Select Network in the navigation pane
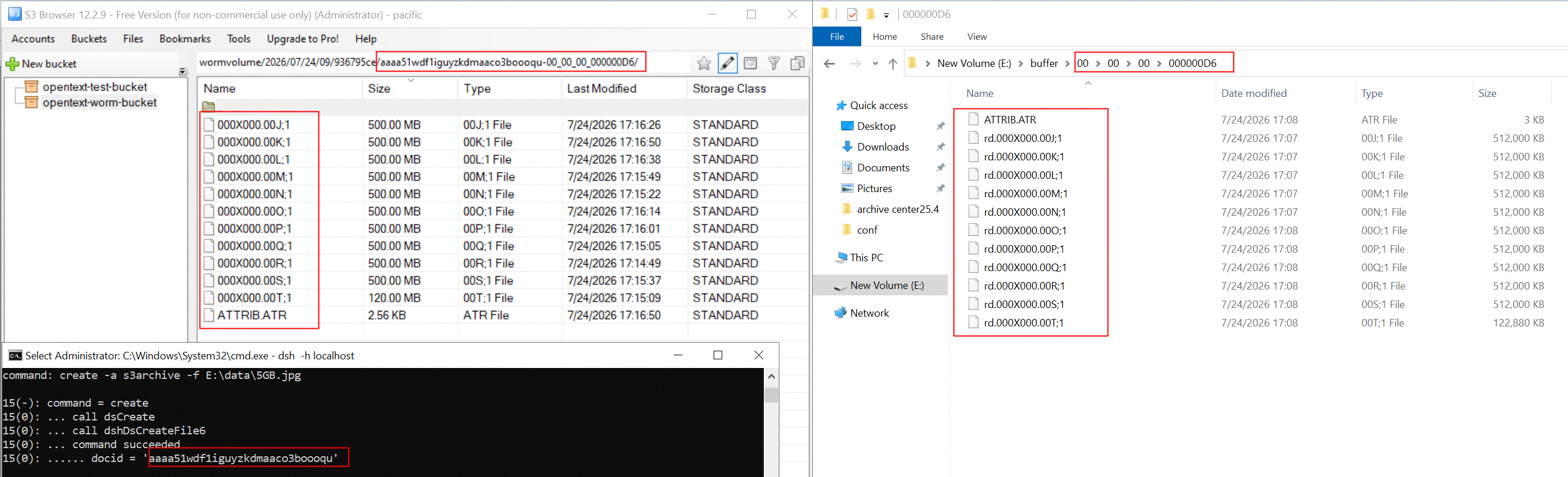 (x=869, y=313)
